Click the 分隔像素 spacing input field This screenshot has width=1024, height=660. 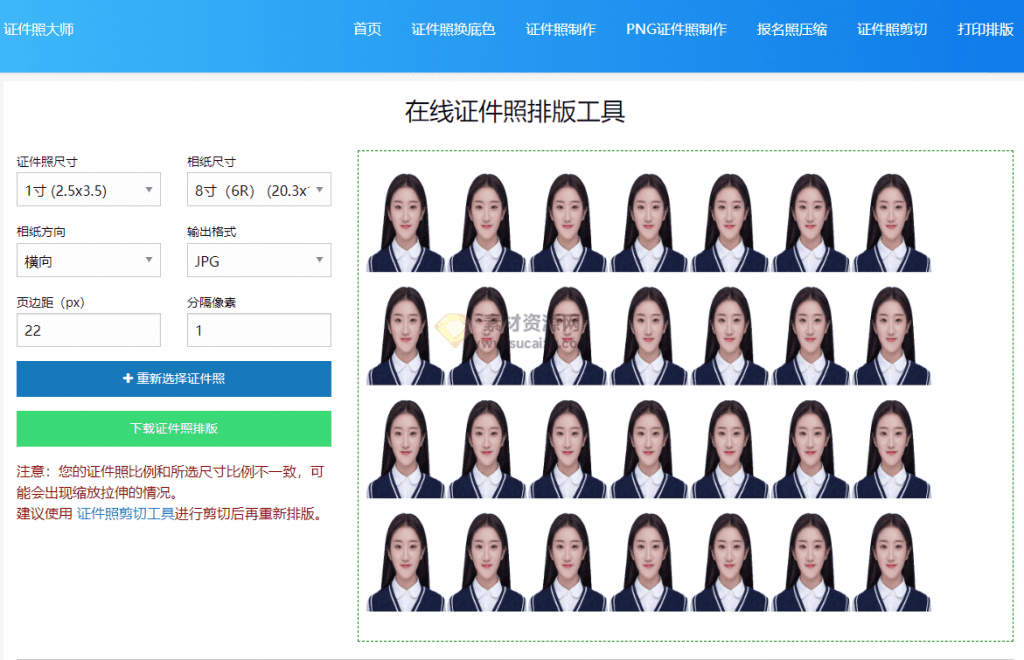(x=258, y=330)
